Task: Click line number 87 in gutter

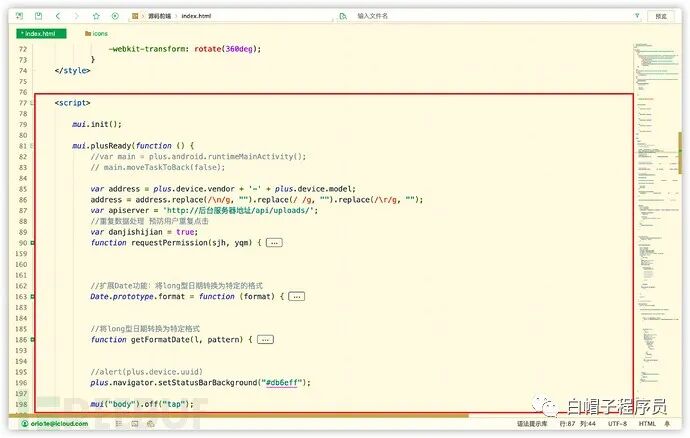Action: [x=23, y=210]
